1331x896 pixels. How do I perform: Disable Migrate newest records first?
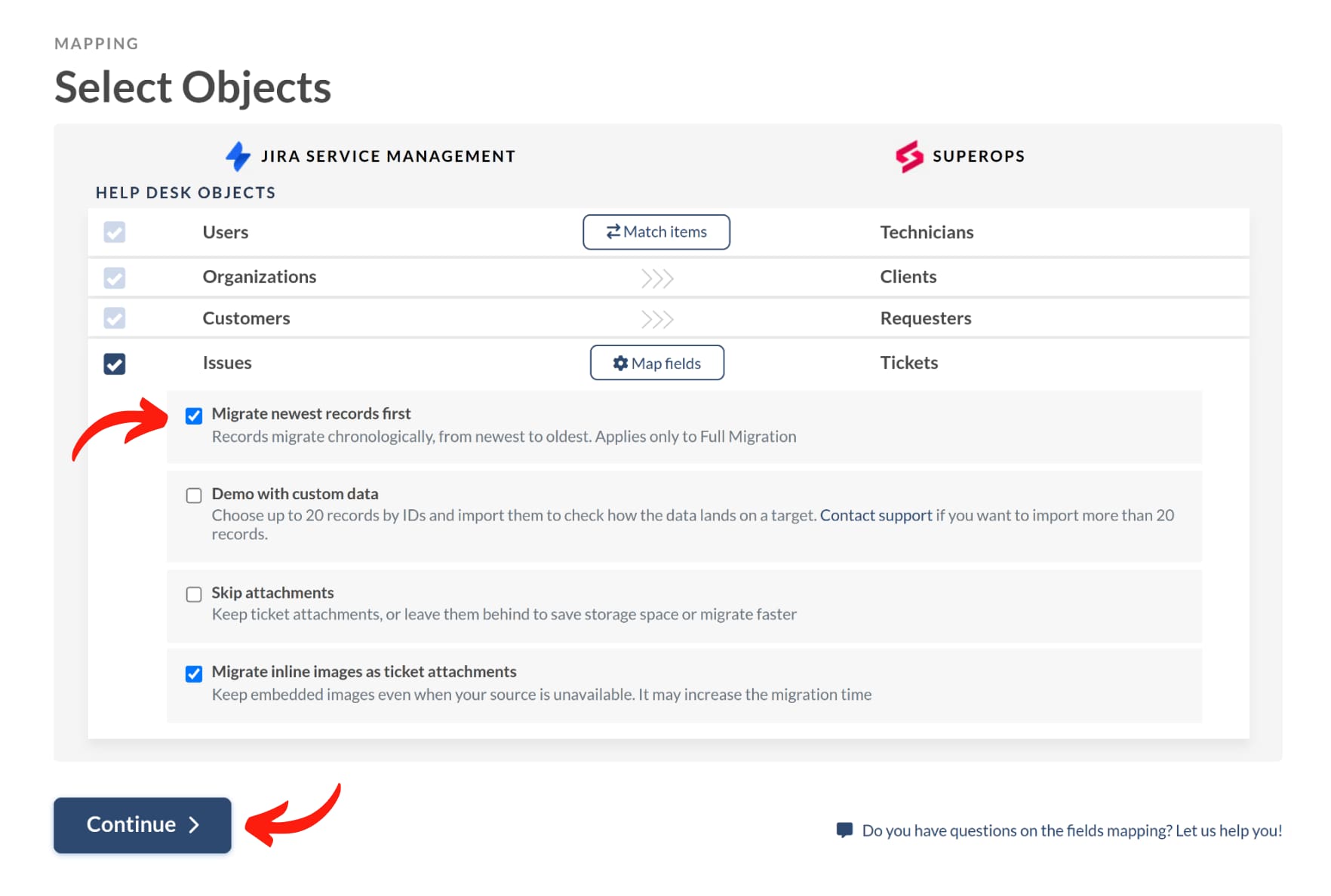pos(194,416)
